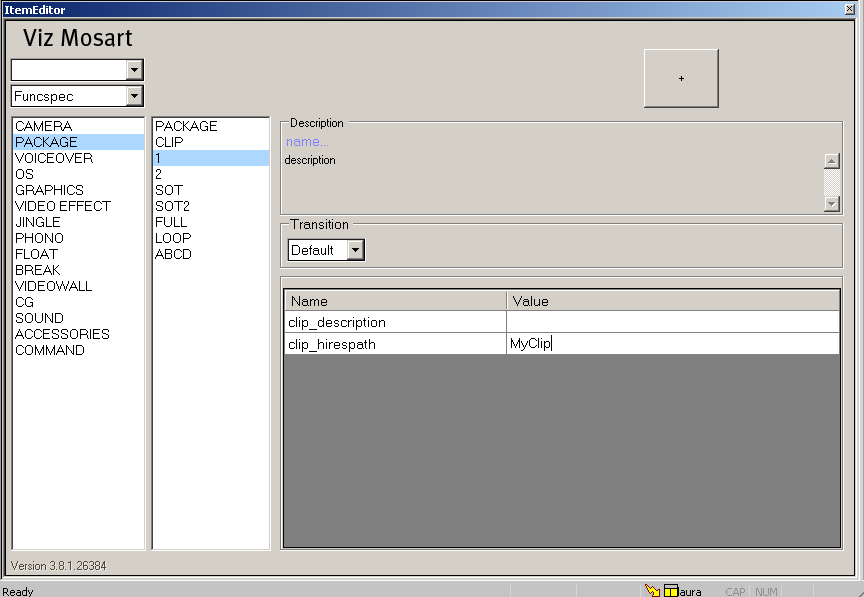Expand the Funcspec dropdown
864x597 pixels.
[x=135, y=96]
